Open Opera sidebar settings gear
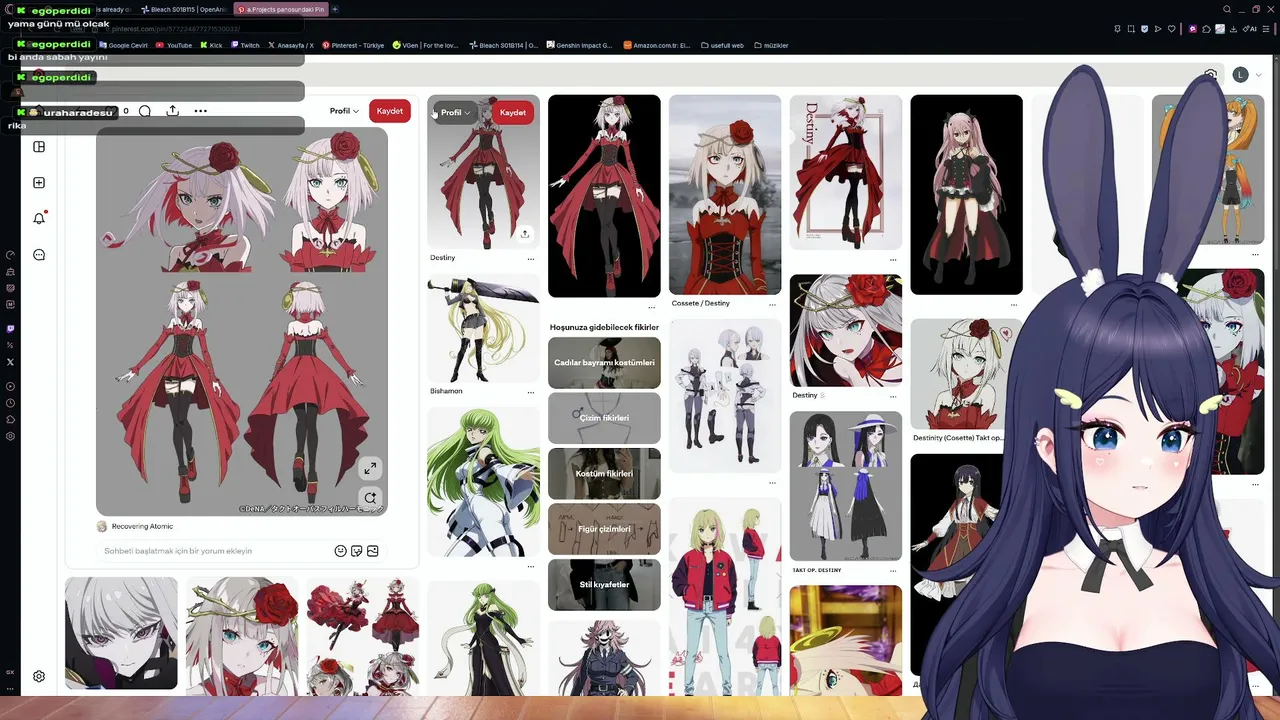 (x=10, y=436)
